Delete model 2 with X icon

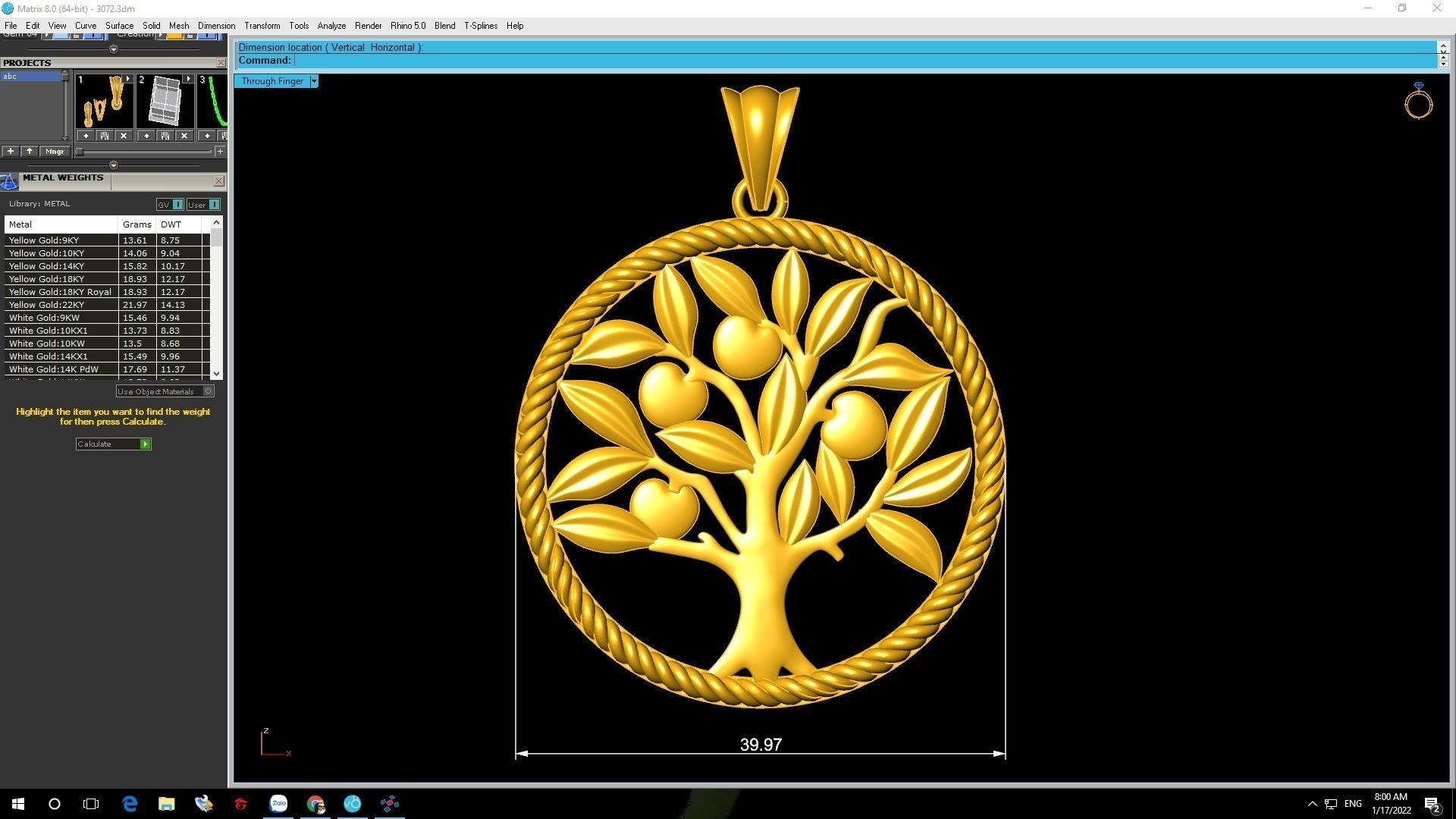(184, 136)
